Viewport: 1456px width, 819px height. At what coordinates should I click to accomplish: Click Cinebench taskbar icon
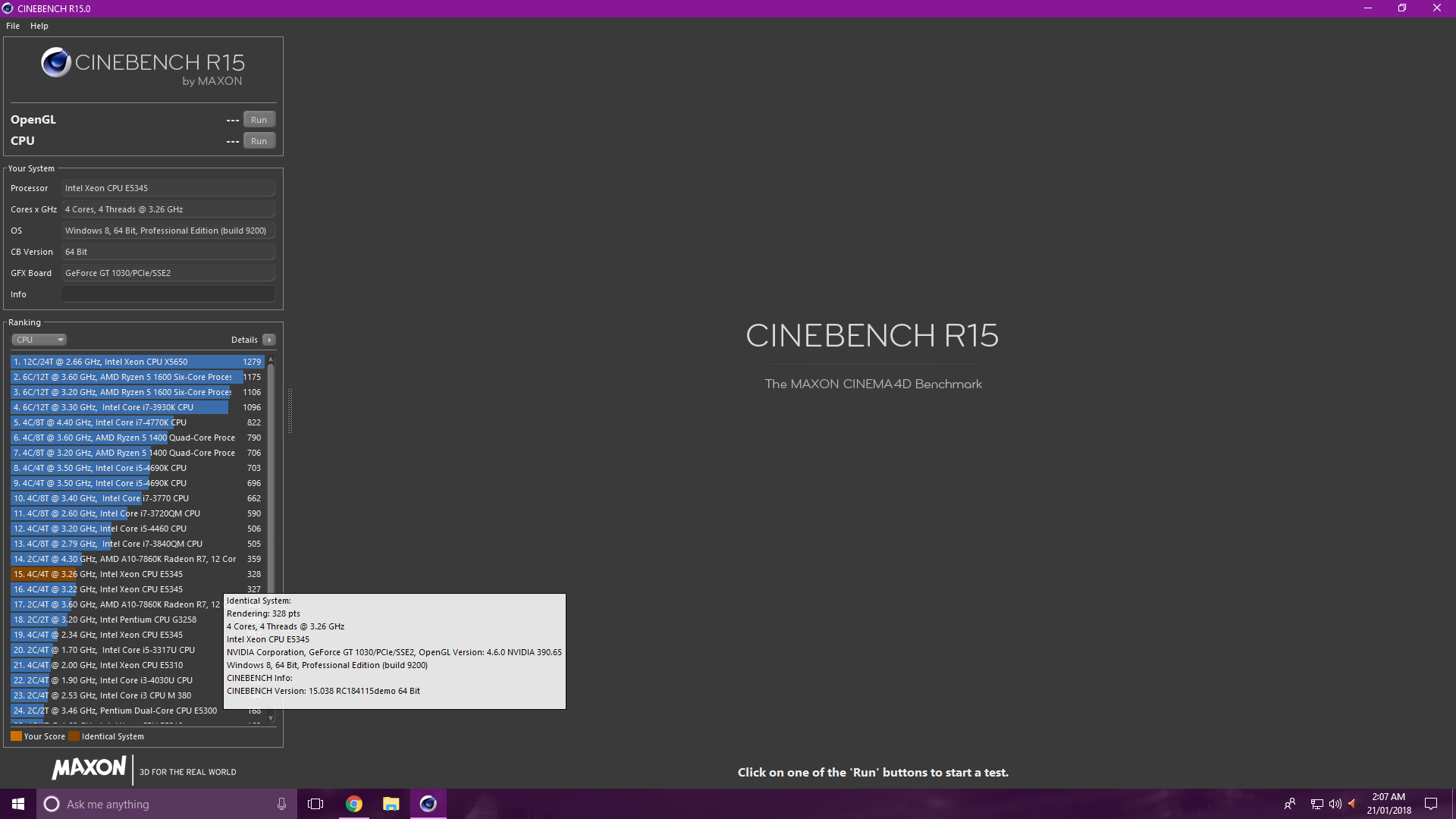428,804
